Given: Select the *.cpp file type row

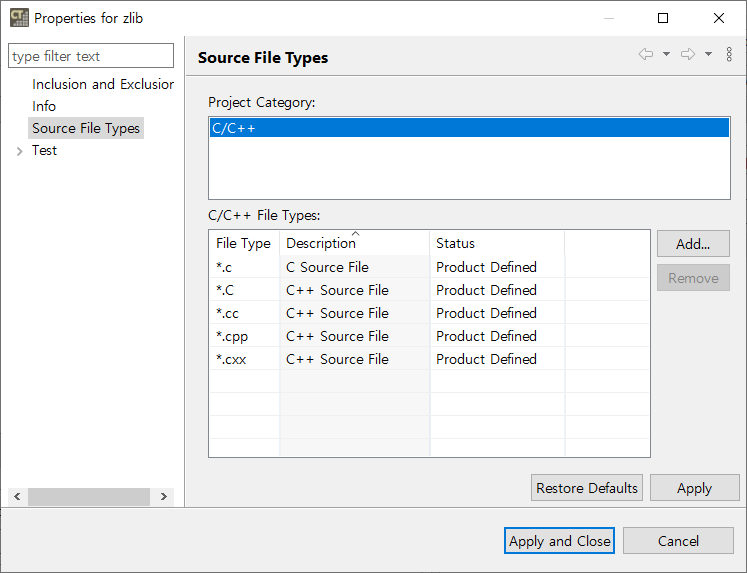Looking at the screenshot, I should (x=232, y=336).
